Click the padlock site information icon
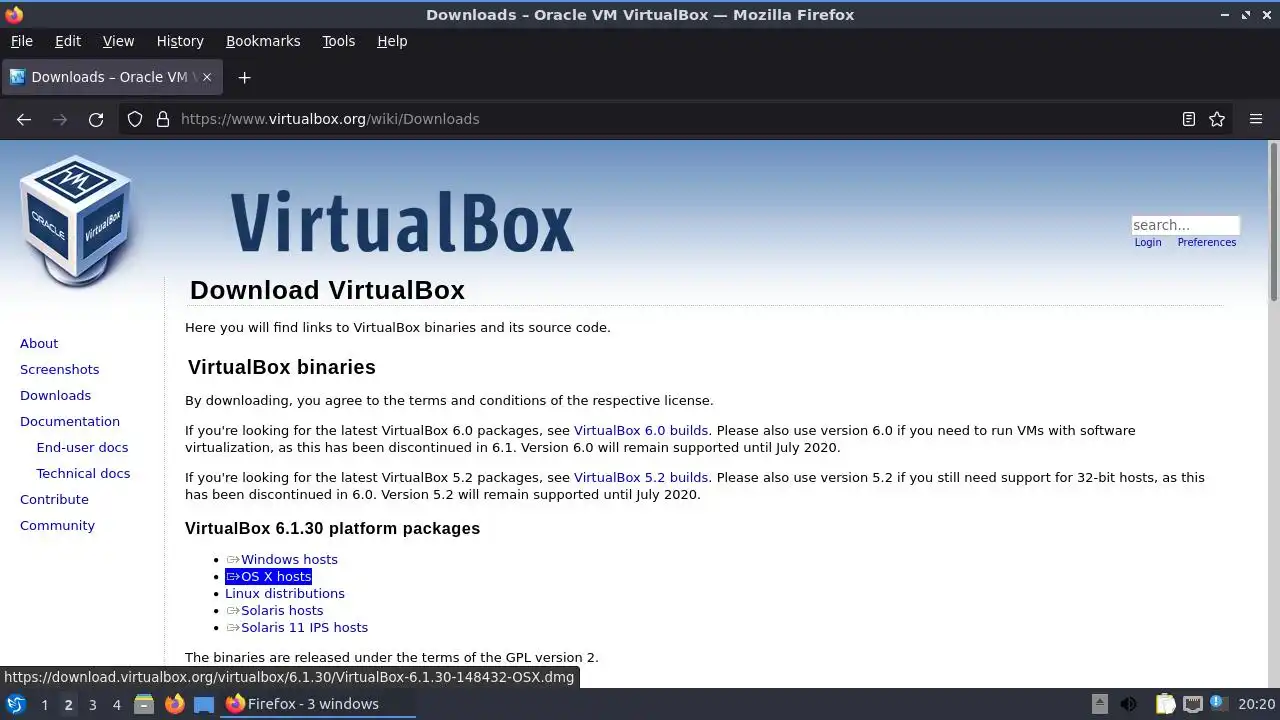This screenshot has width=1280, height=720. pyautogui.click(x=163, y=119)
